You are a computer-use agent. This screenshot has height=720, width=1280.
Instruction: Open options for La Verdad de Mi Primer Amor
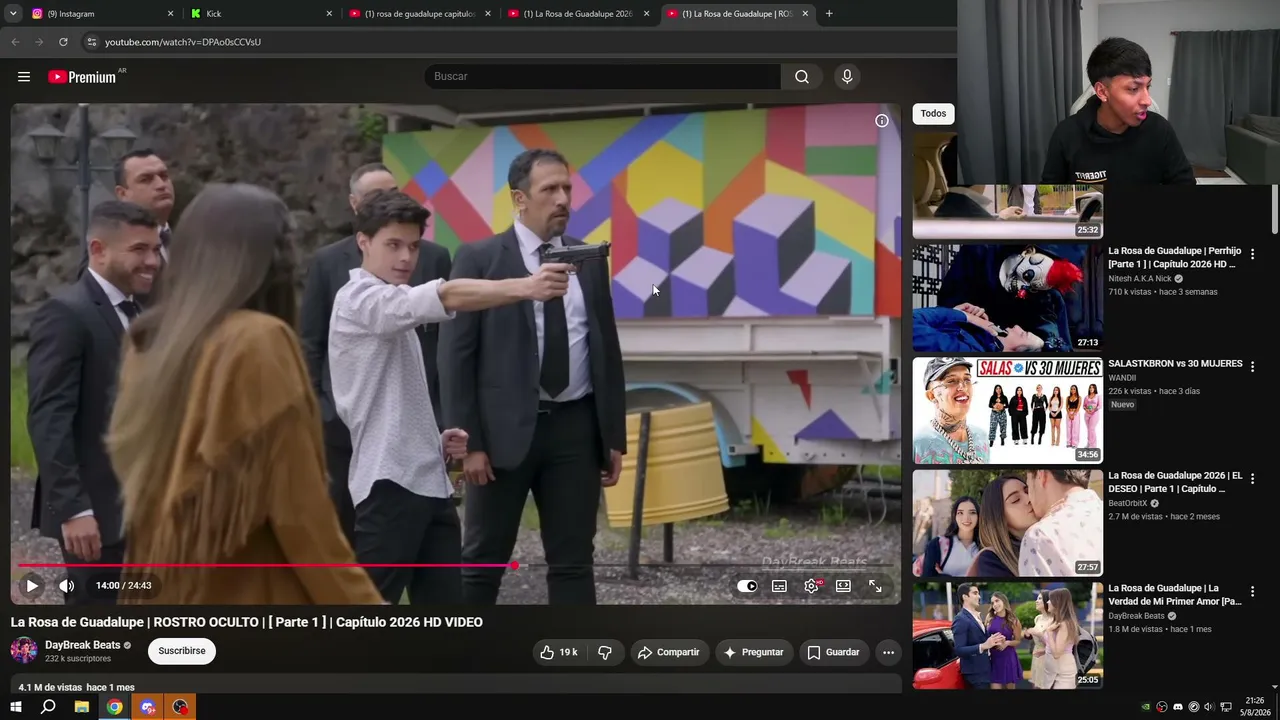[1252, 592]
